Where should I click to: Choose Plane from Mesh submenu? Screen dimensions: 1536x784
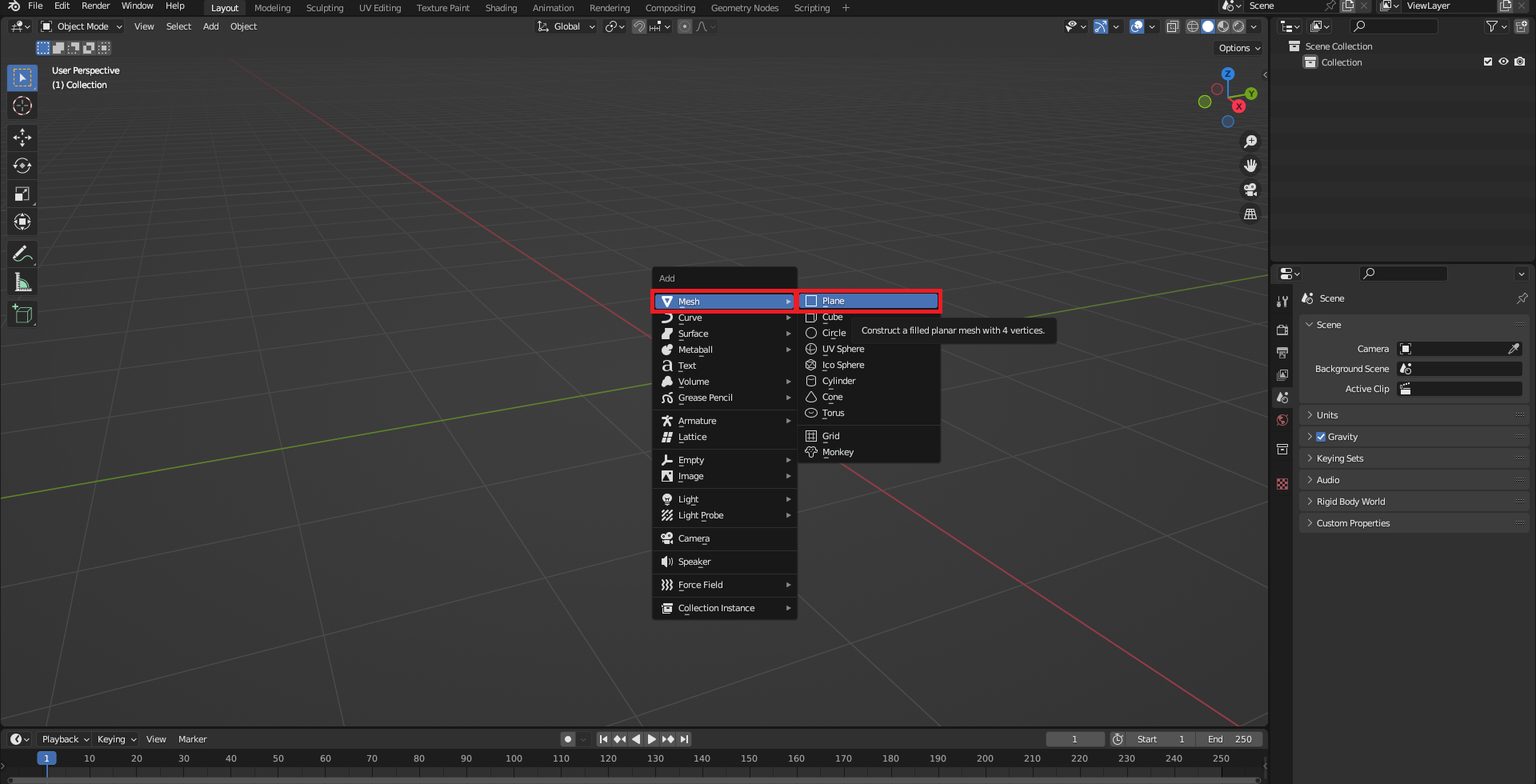pyautogui.click(x=870, y=301)
